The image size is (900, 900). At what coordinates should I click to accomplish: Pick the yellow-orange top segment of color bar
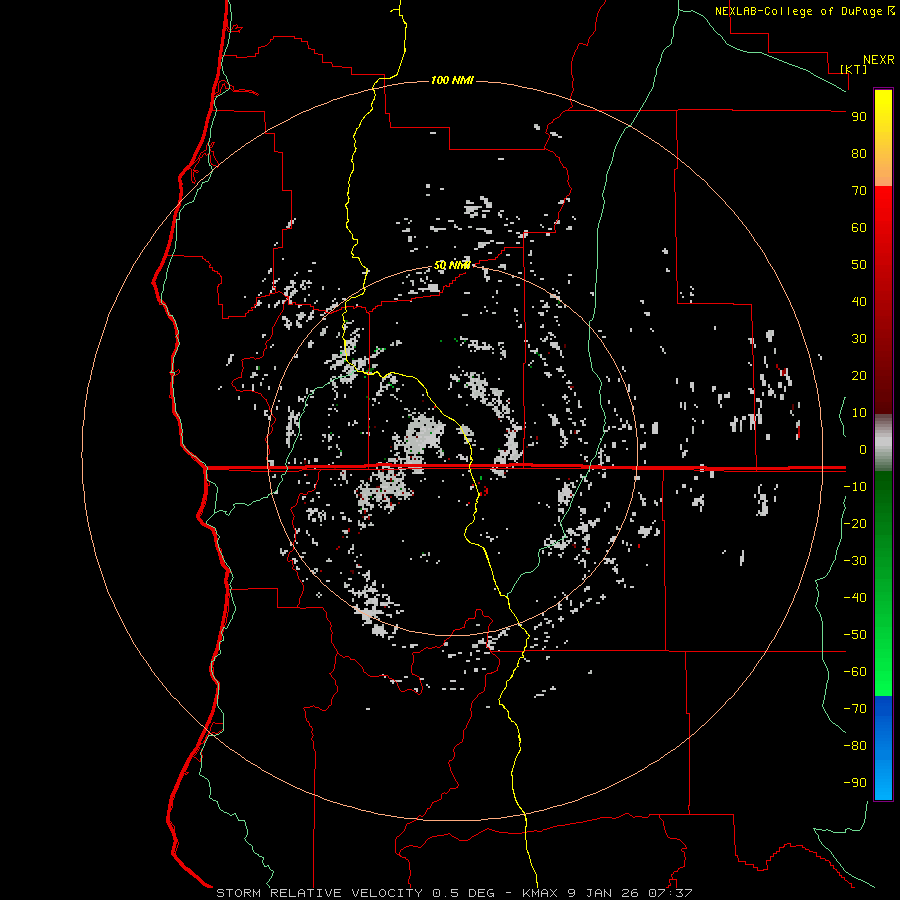883,138
